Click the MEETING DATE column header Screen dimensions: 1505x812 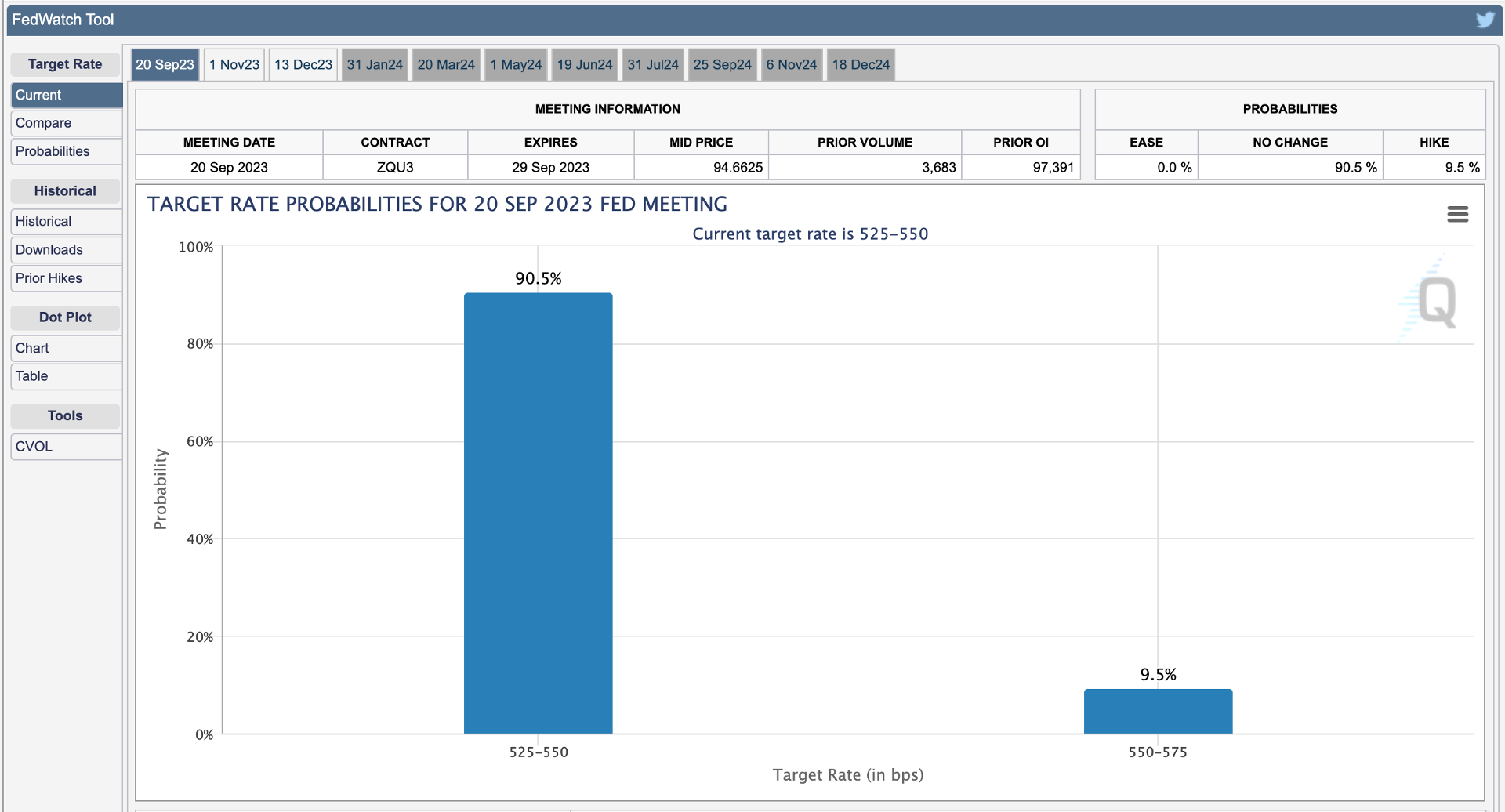click(229, 142)
